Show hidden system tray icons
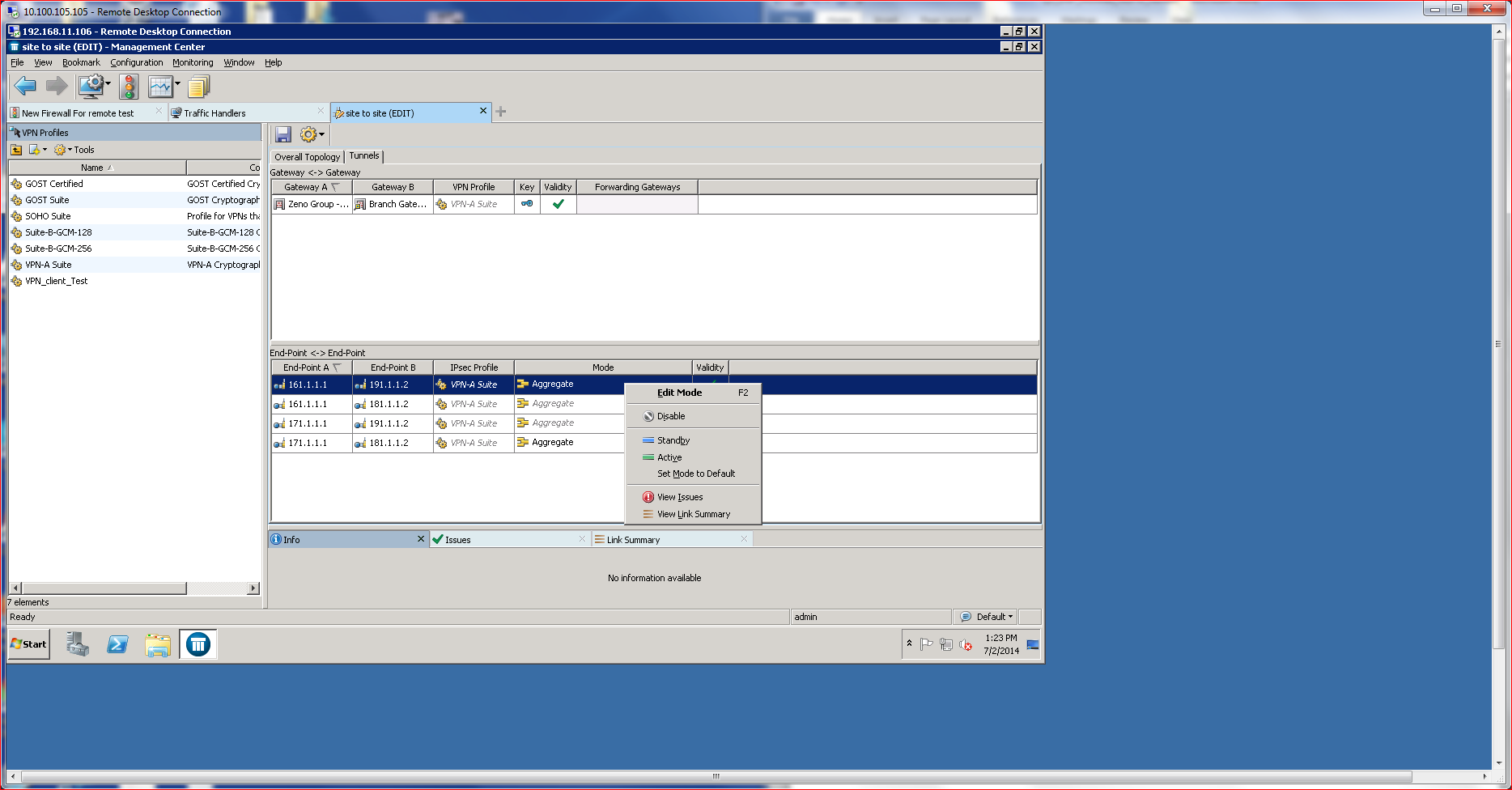Image resolution: width=1512 pixels, height=790 pixels. [909, 643]
